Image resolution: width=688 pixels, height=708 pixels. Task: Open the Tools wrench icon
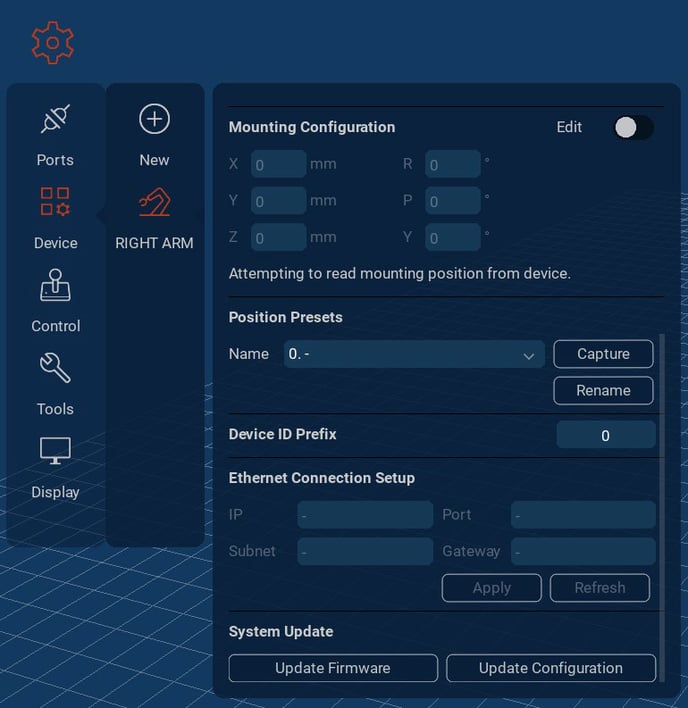point(55,368)
